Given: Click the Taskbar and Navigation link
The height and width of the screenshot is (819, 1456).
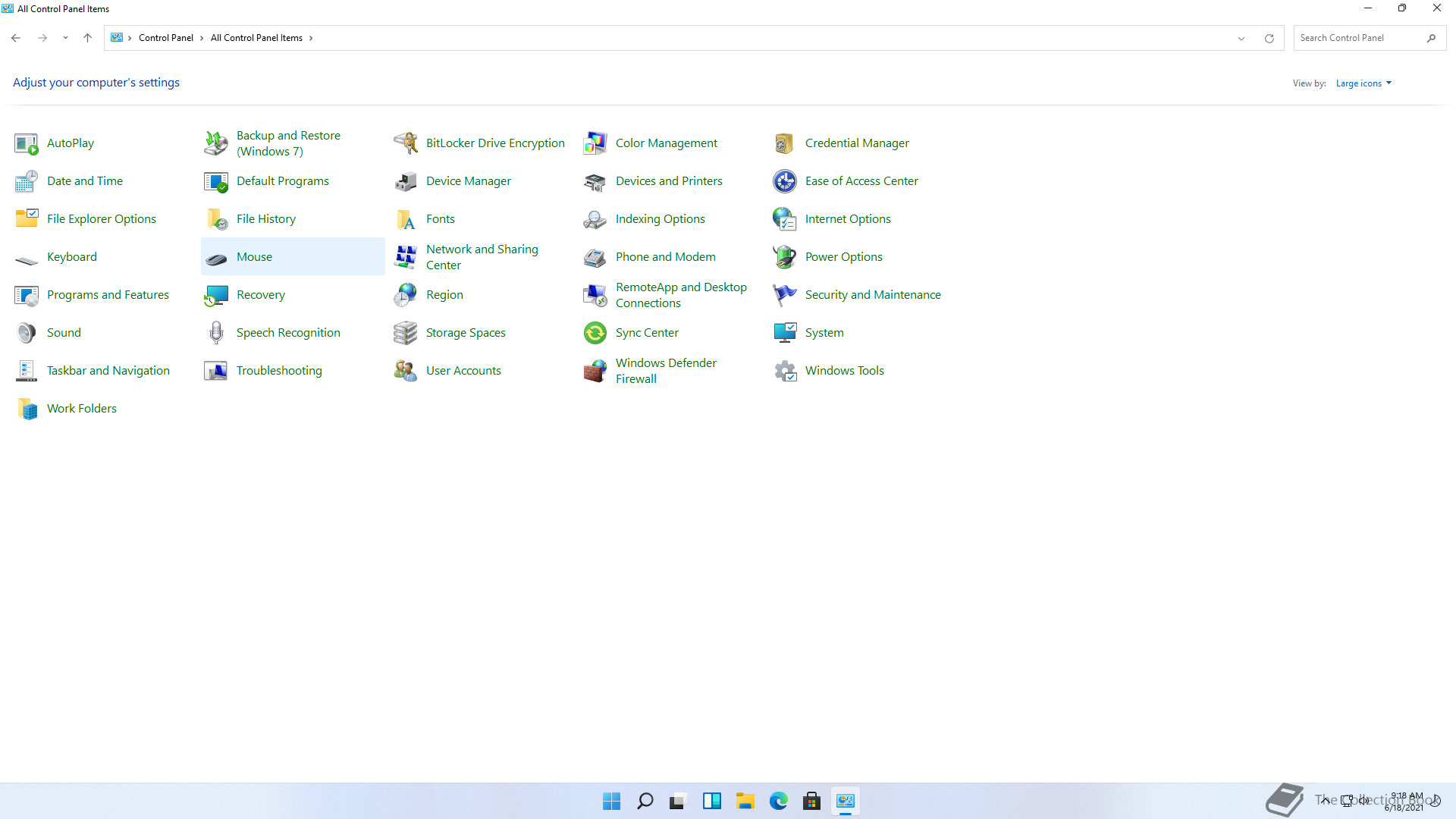Looking at the screenshot, I should 108,370.
